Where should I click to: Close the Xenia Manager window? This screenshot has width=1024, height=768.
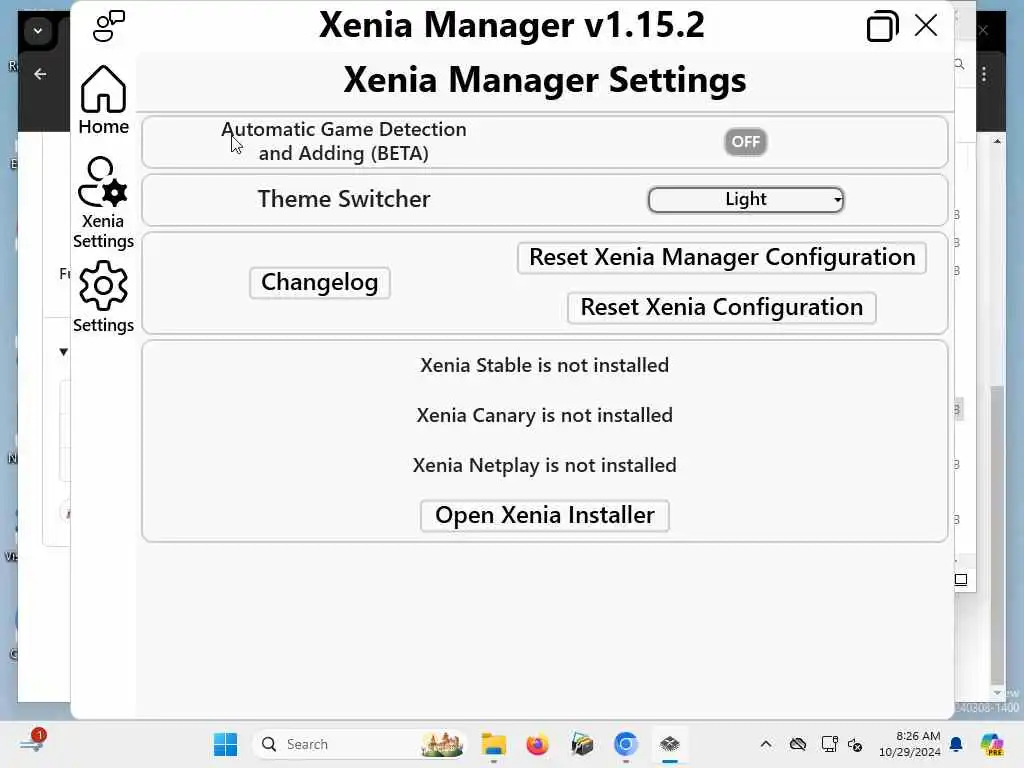tap(926, 26)
